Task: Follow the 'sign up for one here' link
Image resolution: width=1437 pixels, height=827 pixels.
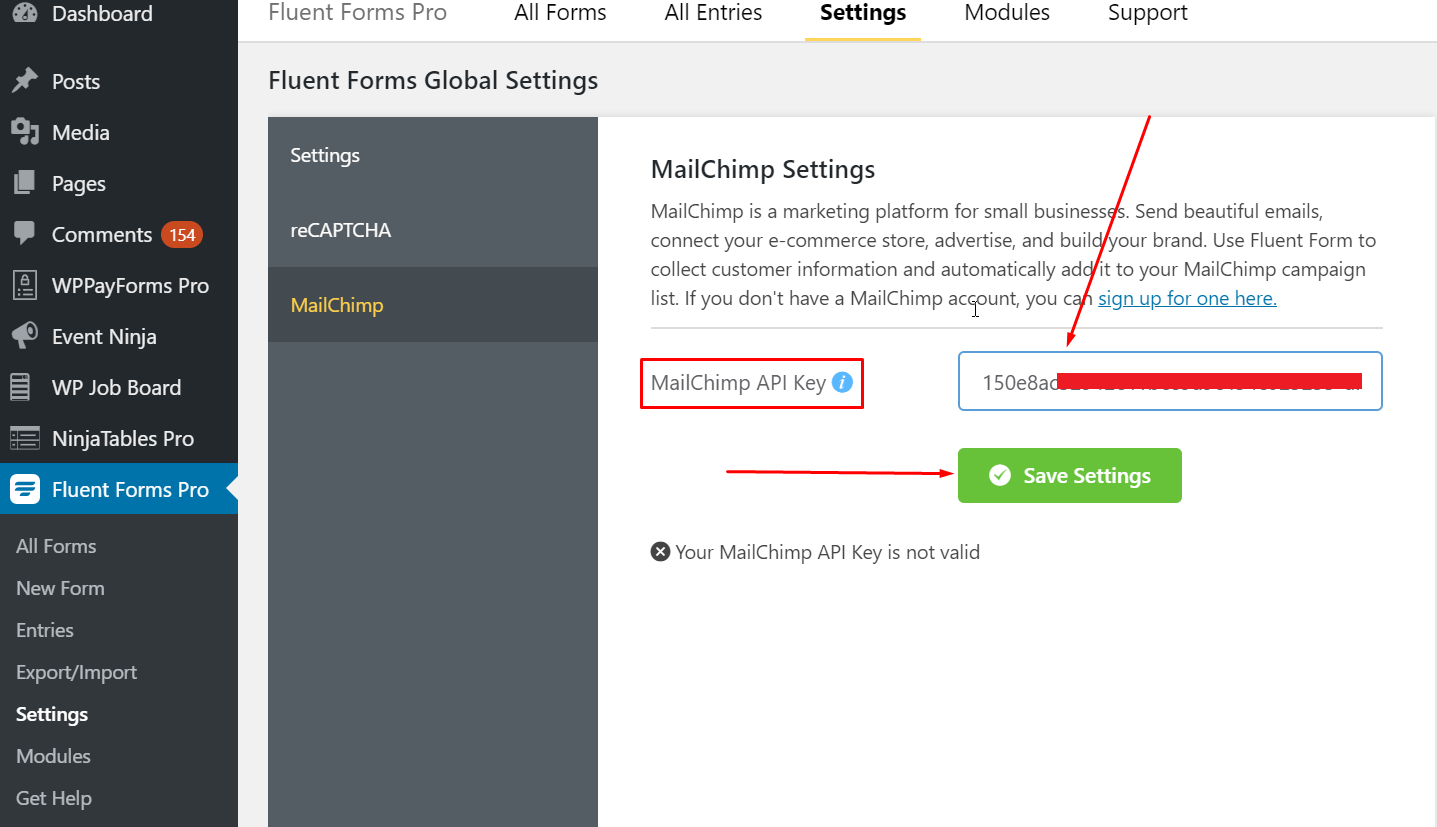Action: [1187, 298]
